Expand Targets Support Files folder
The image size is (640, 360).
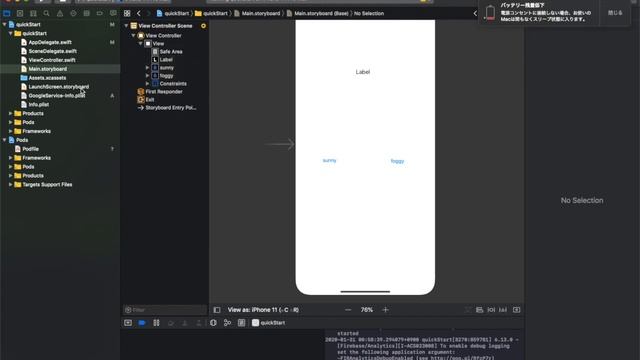coord(11,184)
